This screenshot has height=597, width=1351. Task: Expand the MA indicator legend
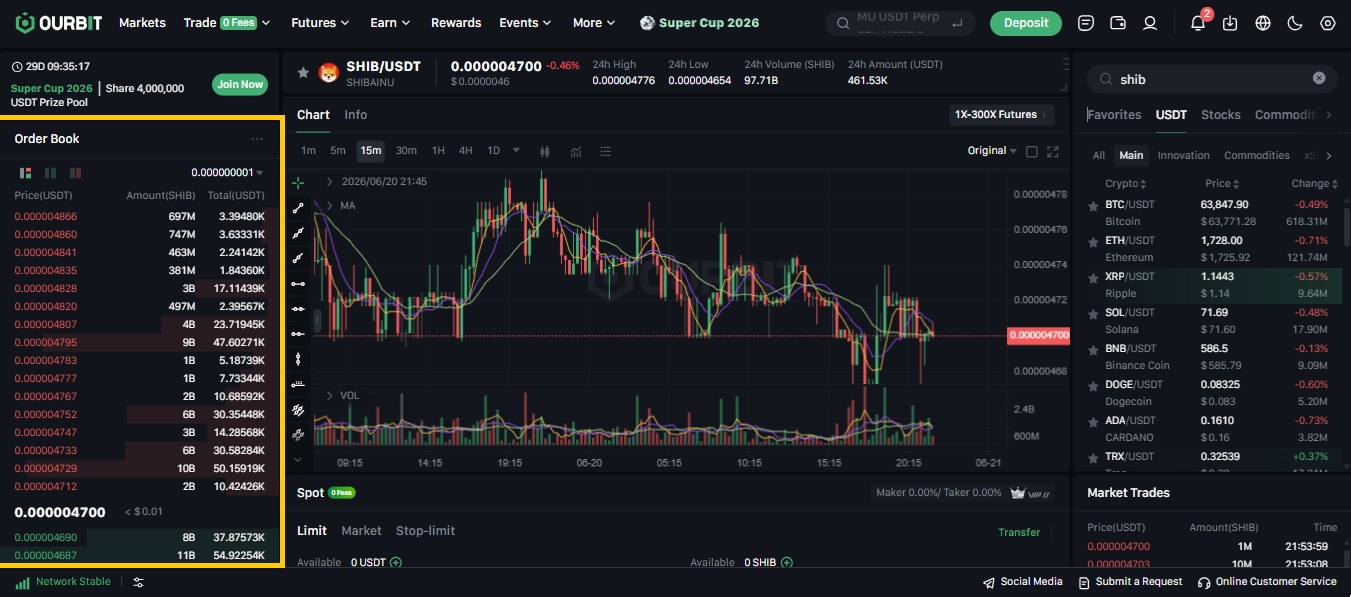point(329,205)
